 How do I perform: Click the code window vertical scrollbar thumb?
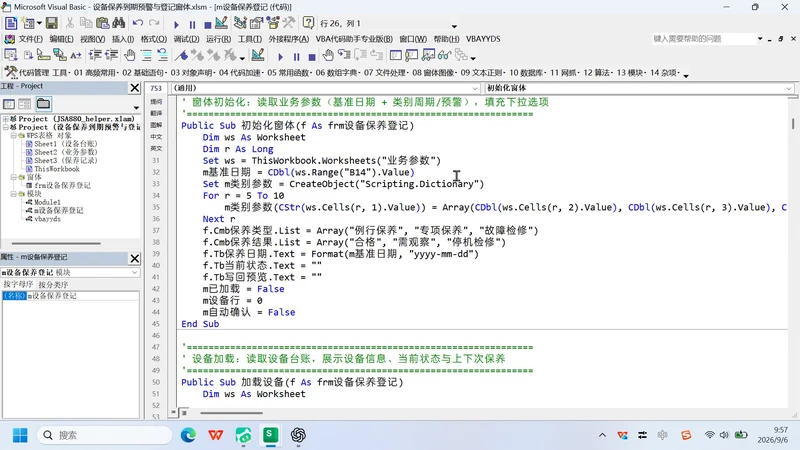pyautogui.click(x=793, y=123)
